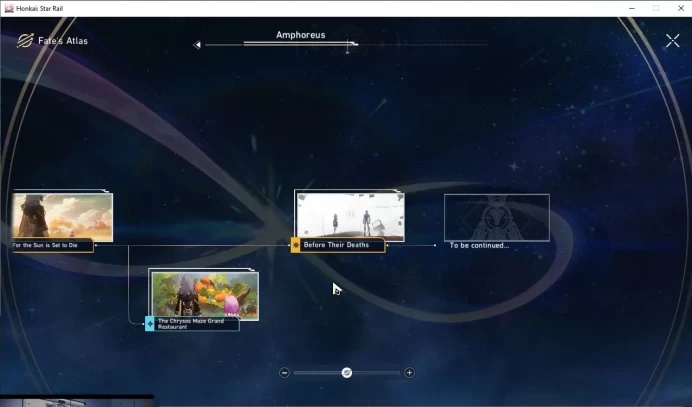This screenshot has width=692, height=407.
Task: Open The Chrysos Maze Grand Restaurant thumbnail
Action: click(204, 295)
